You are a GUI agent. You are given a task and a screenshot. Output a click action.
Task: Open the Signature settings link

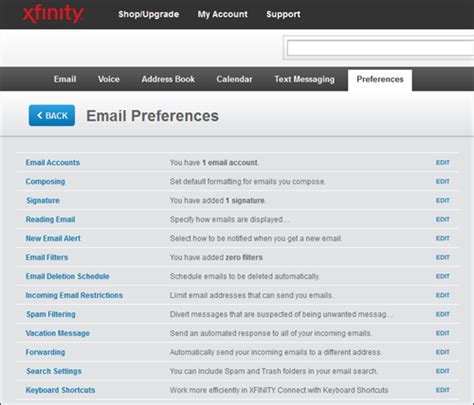(x=43, y=200)
